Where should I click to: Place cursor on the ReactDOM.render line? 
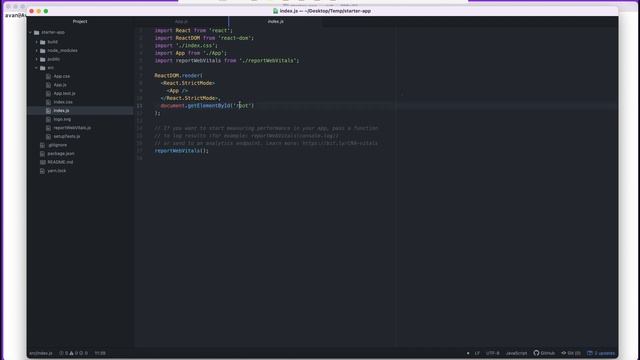click(x=178, y=76)
